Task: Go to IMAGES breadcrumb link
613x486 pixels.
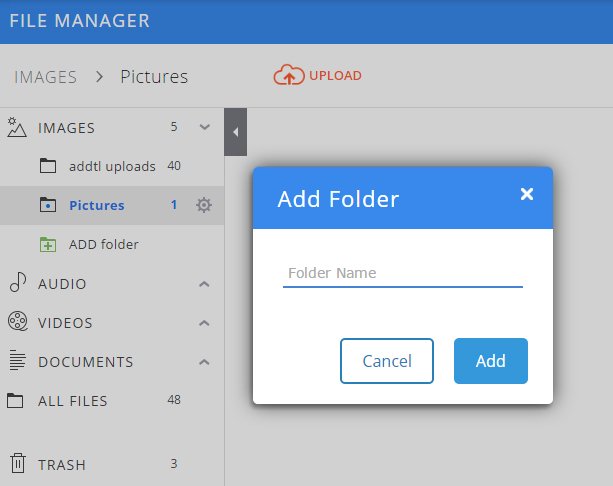Action: tap(45, 77)
